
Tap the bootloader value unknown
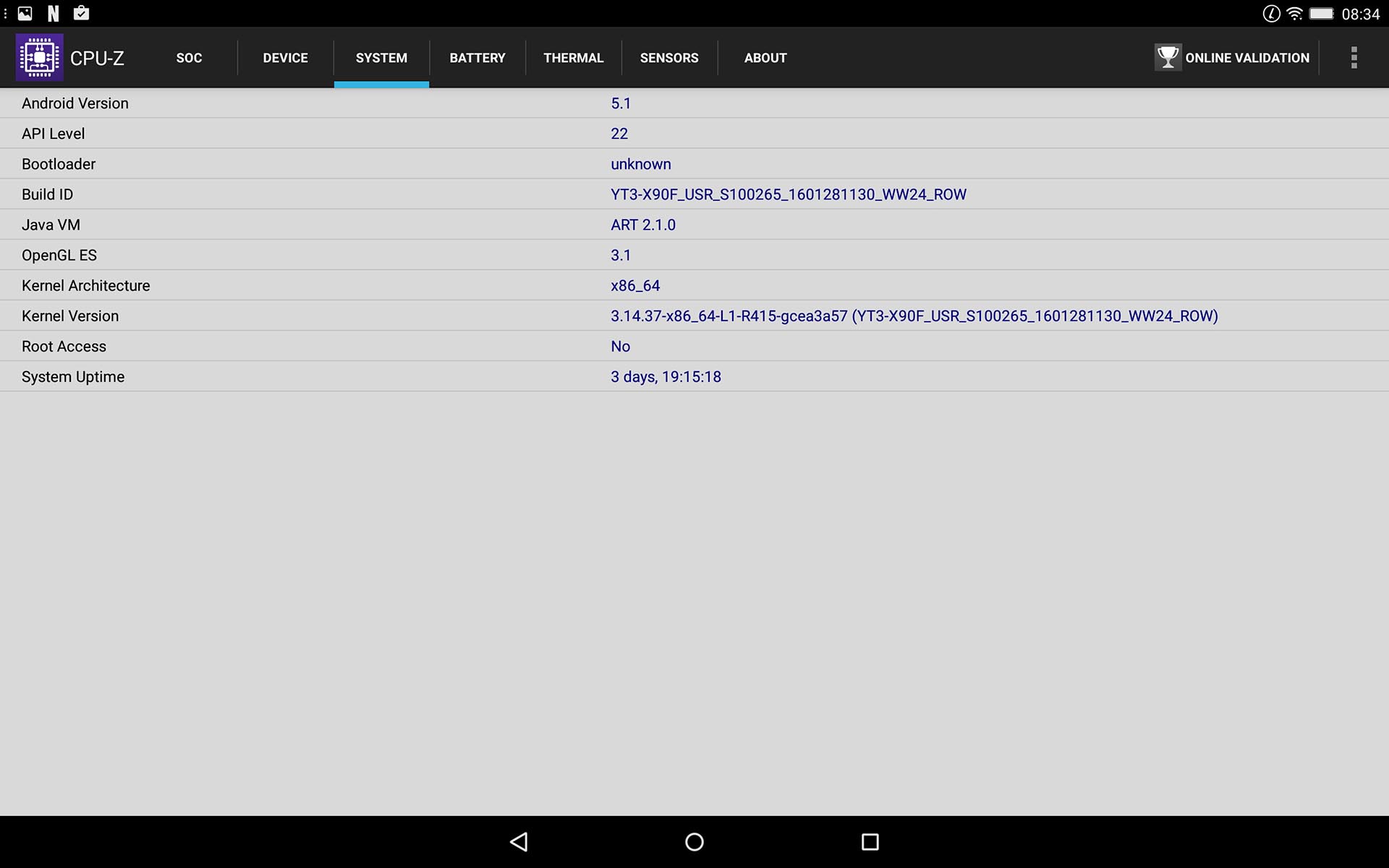(641, 164)
